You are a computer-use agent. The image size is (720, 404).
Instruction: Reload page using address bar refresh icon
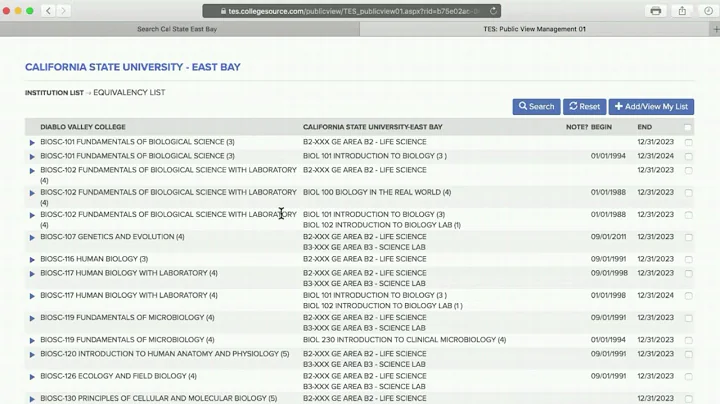pyautogui.click(x=493, y=11)
